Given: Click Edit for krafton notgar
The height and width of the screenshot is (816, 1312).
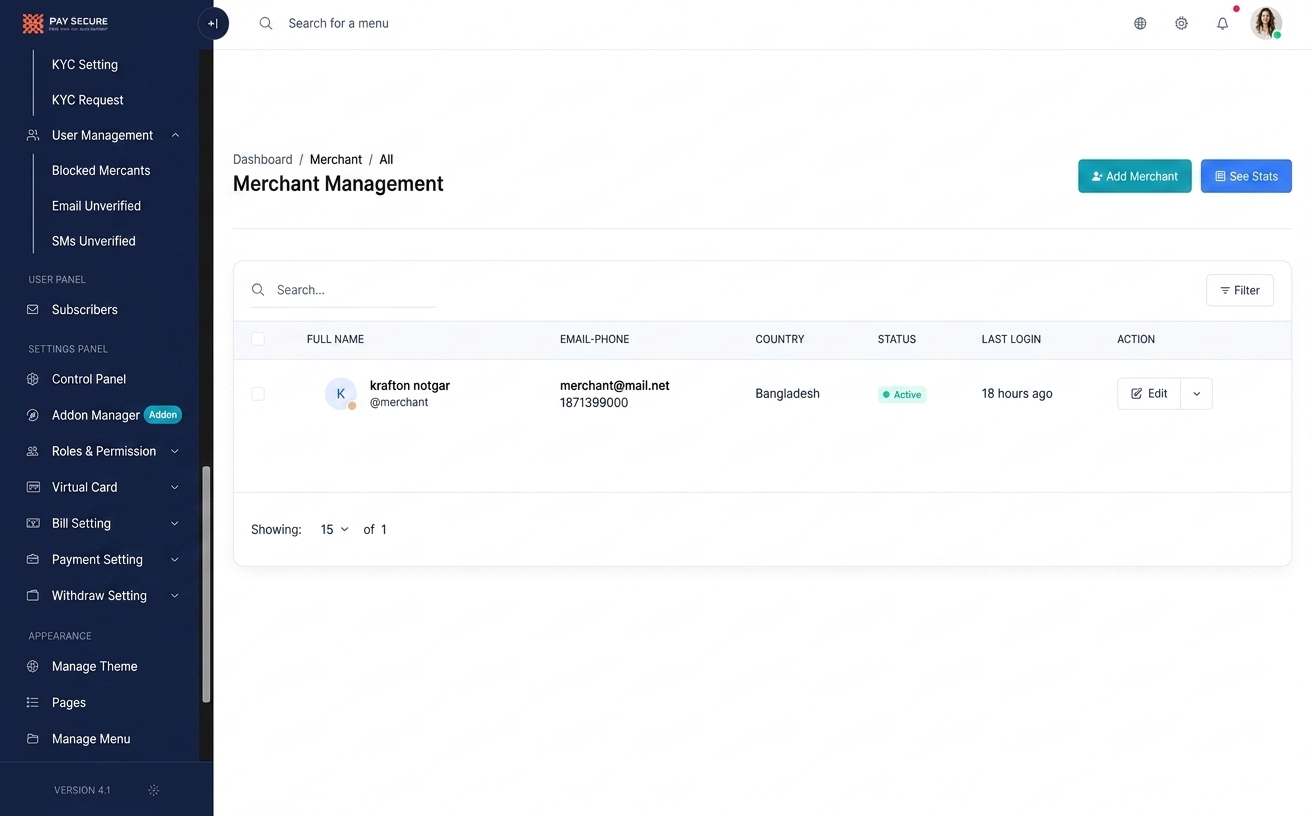Looking at the screenshot, I should pos(1149,394).
